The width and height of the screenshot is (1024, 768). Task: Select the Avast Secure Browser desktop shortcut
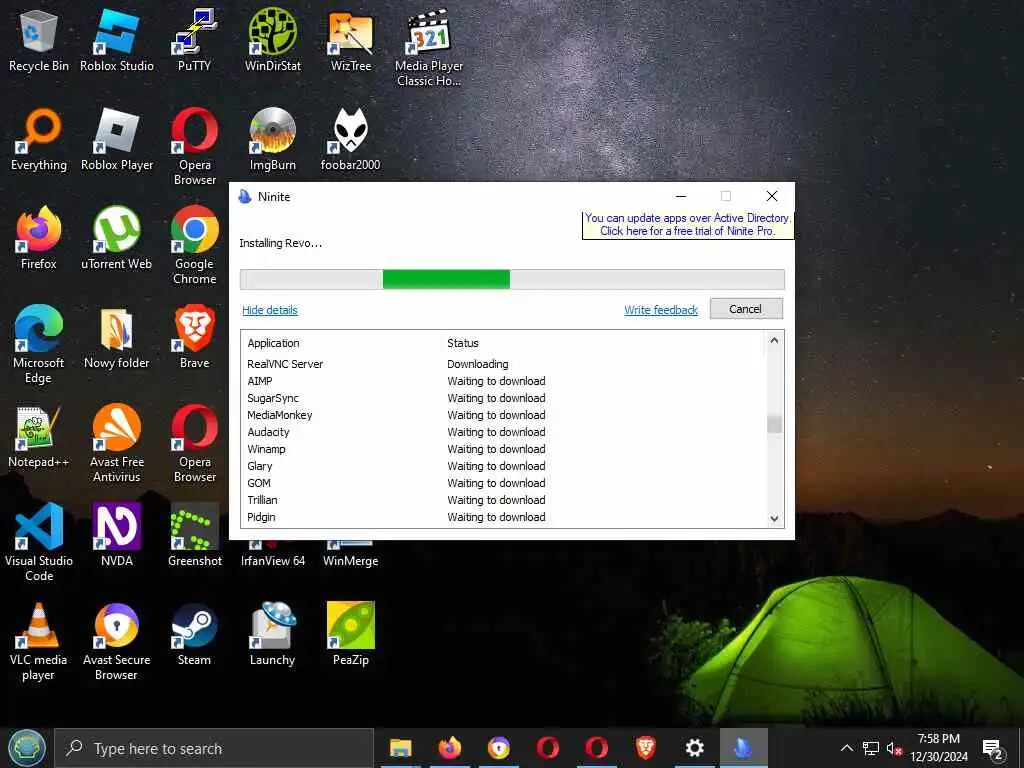point(117,641)
